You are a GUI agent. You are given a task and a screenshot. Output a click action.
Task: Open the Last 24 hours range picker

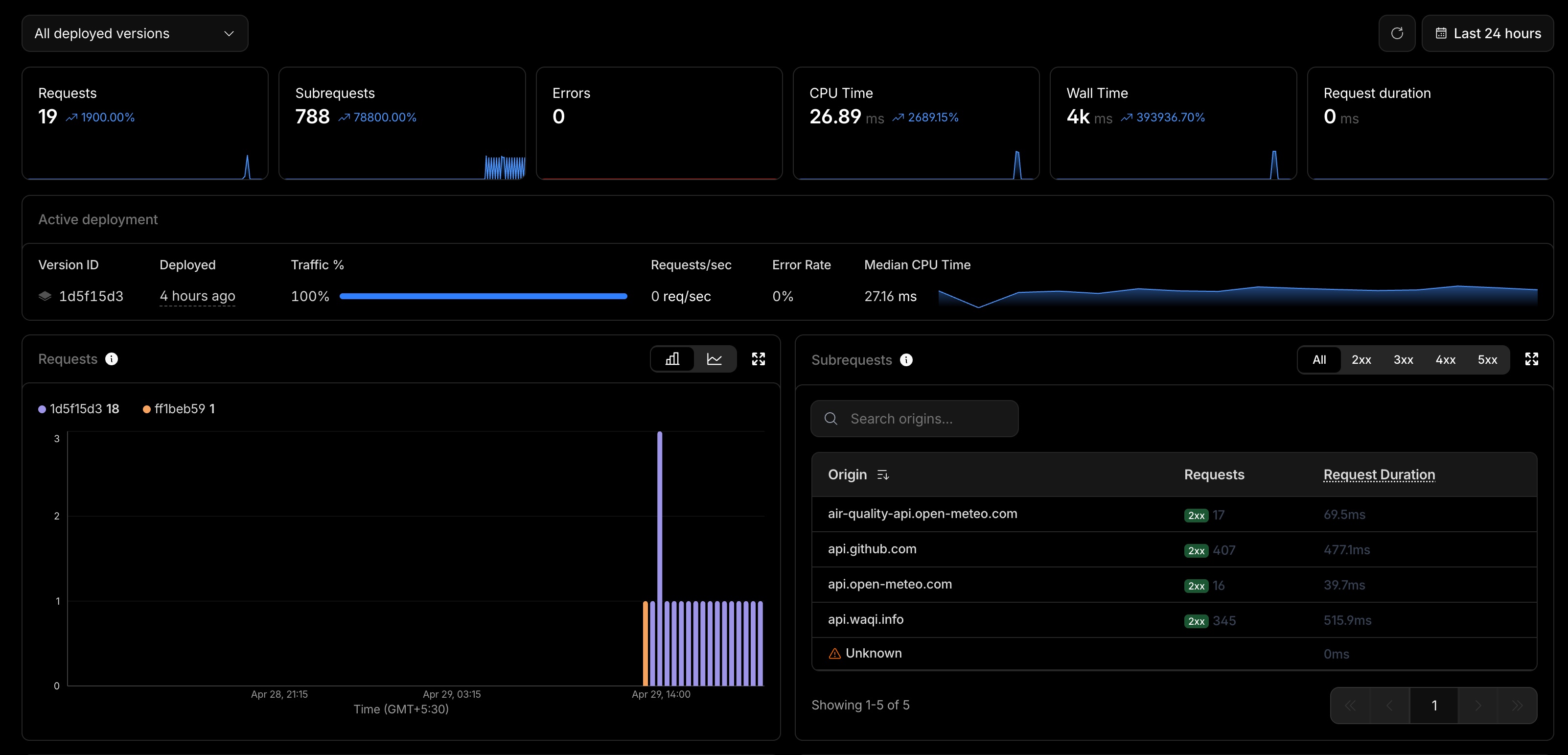pos(1487,33)
